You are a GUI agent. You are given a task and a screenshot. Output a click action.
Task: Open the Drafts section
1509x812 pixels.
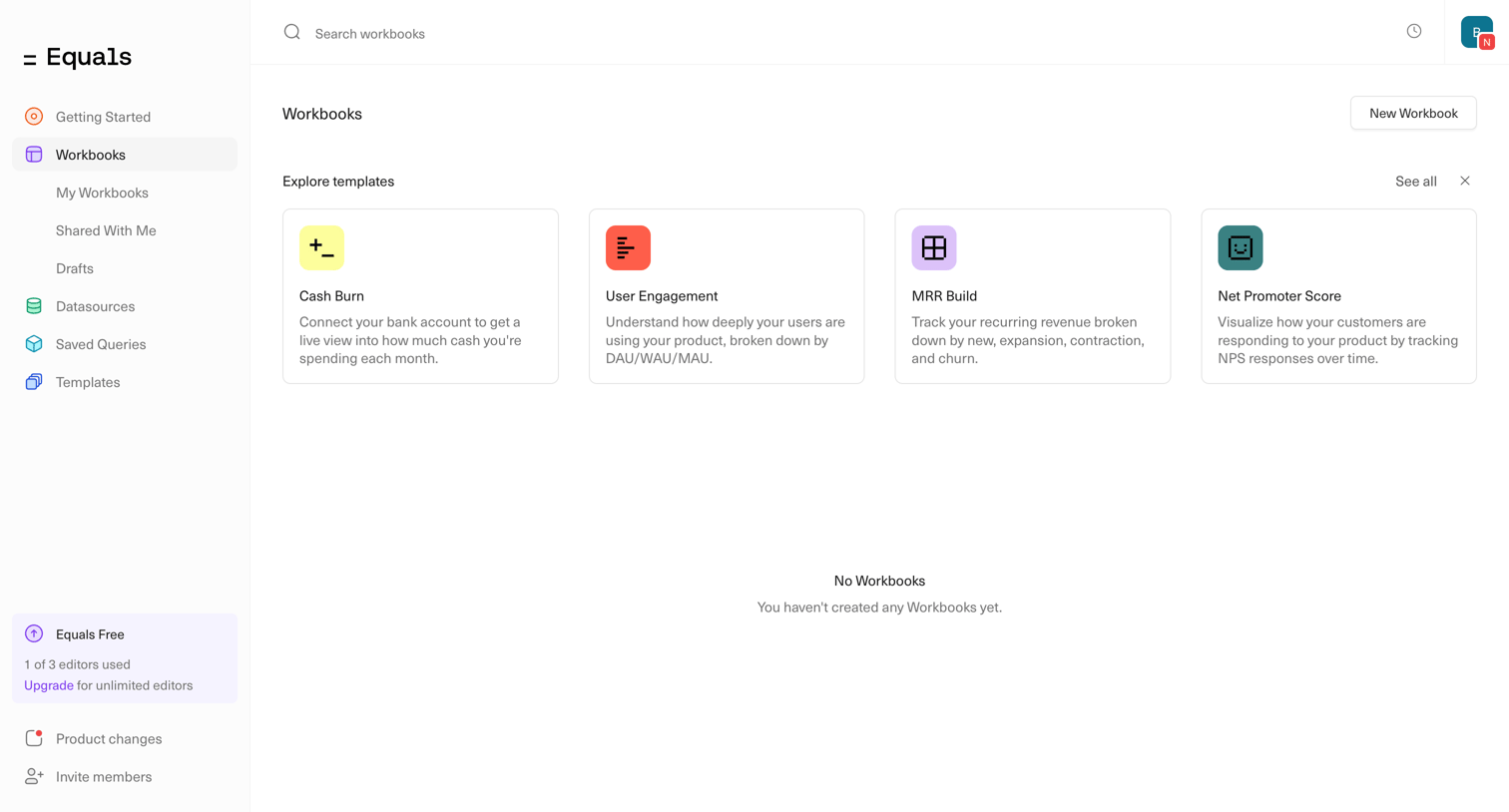[75, 268]
